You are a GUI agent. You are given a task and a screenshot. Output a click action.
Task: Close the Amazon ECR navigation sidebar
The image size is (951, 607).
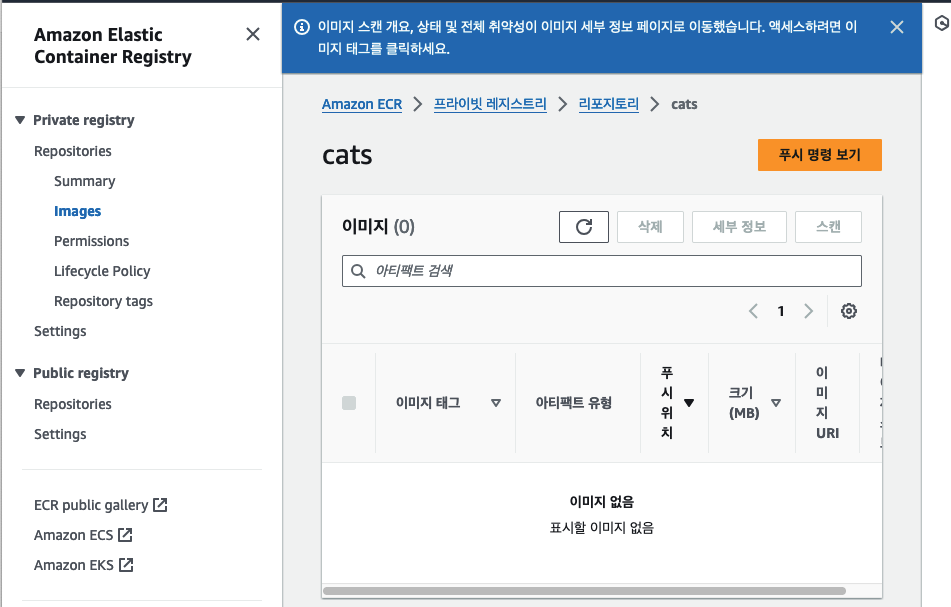pyautogui.click(x=253, y=34)
